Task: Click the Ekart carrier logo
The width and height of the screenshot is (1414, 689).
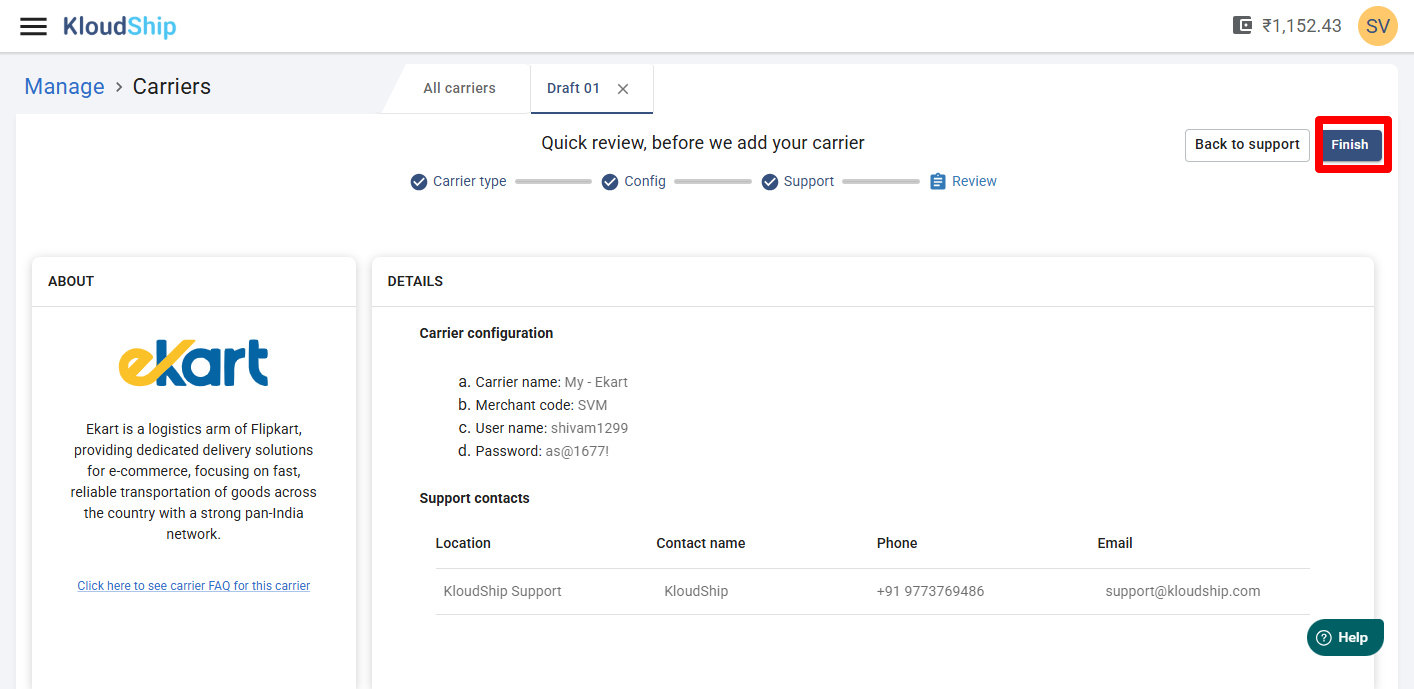Action: 194,363
